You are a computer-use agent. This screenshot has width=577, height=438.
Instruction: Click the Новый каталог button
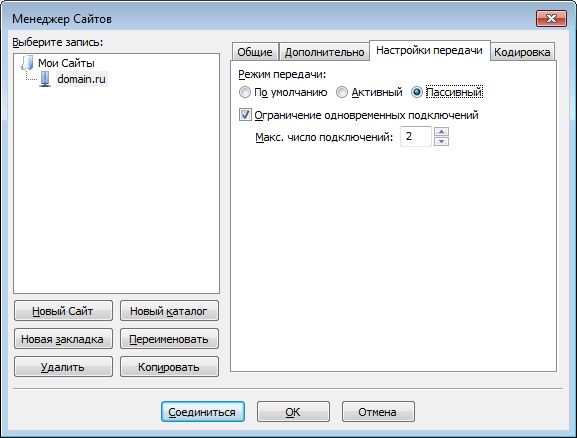pyautogui.click(x=169, y=311)
